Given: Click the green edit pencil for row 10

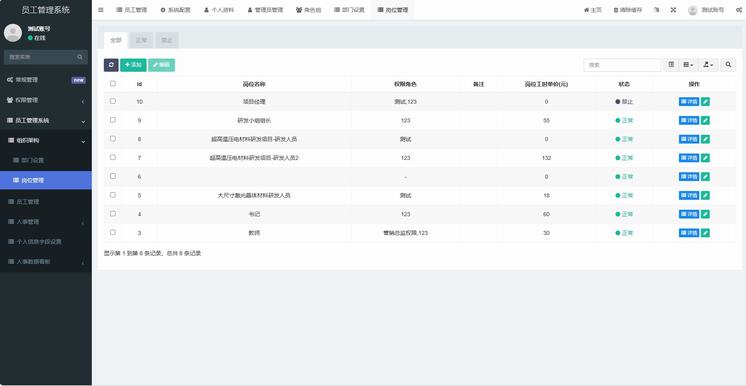Looking at the screenshot, I should pos(705,101).
